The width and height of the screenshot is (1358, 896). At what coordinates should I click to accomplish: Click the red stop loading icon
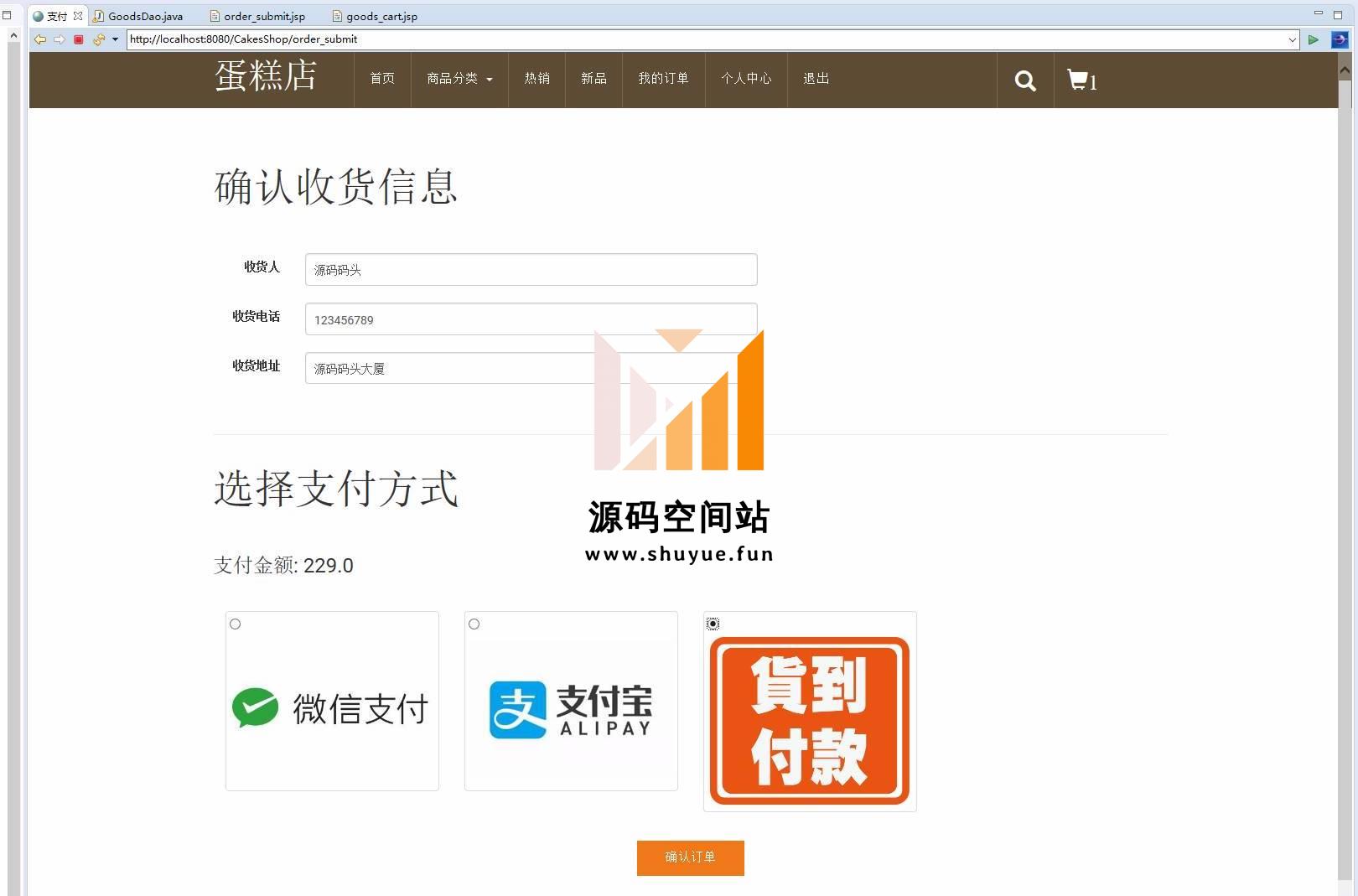[x=79, y=39]
